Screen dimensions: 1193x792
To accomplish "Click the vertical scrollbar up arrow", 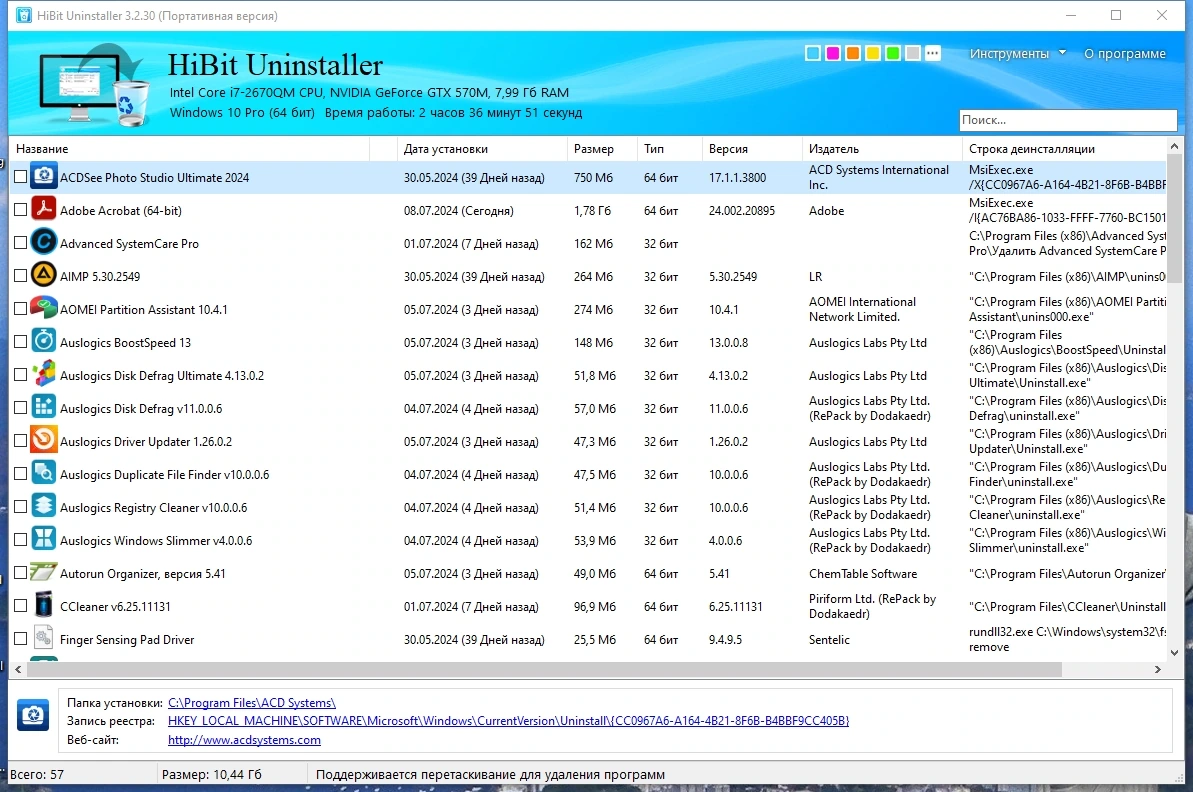I will (x=1174, y=145).
